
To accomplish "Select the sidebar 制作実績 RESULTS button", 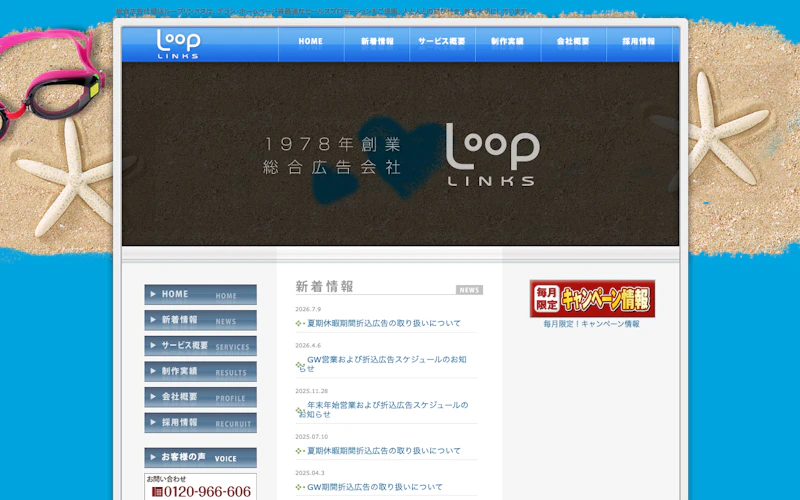I will click(201, 371).
